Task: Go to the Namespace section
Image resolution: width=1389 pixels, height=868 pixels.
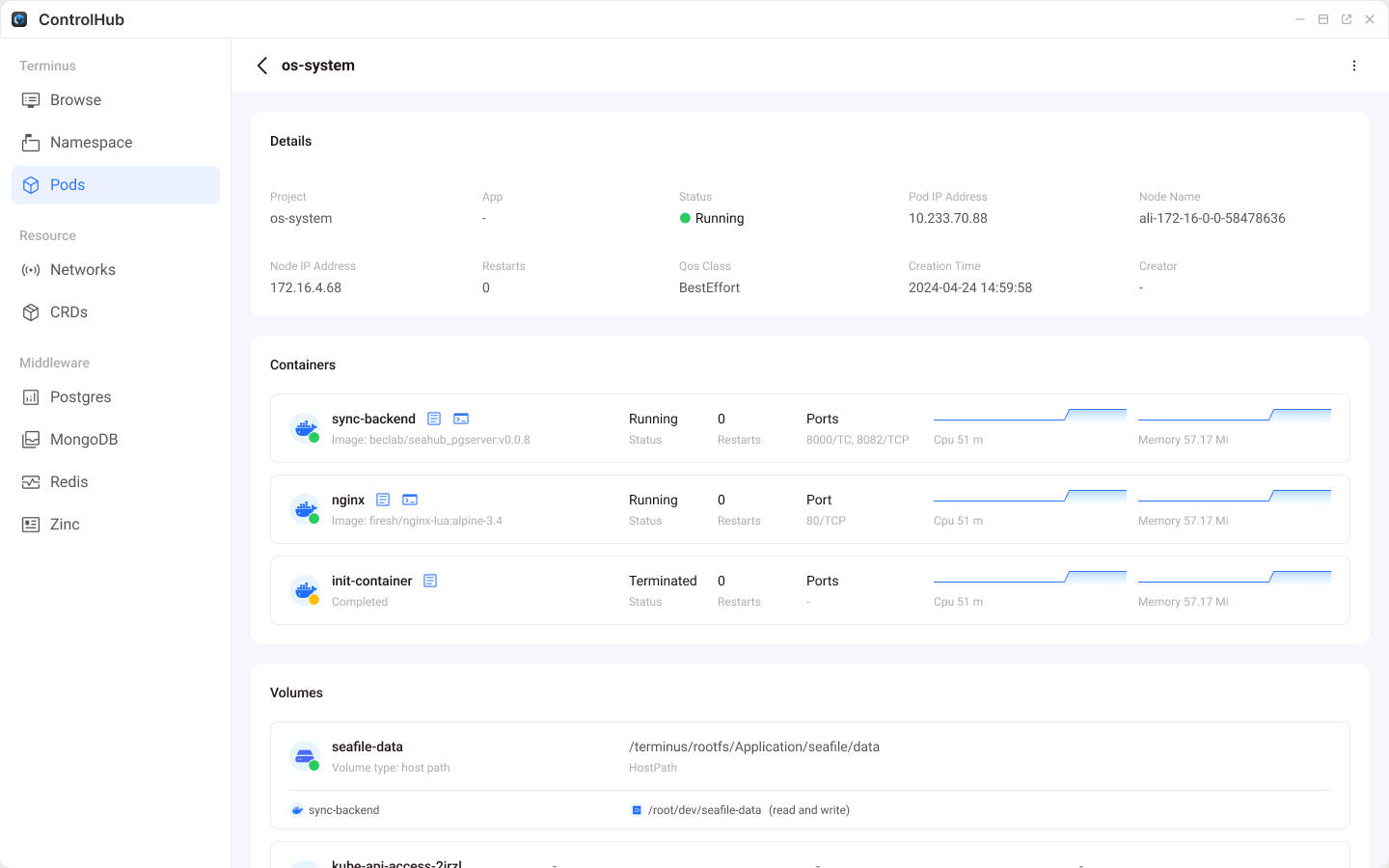Action: (91, 143)
